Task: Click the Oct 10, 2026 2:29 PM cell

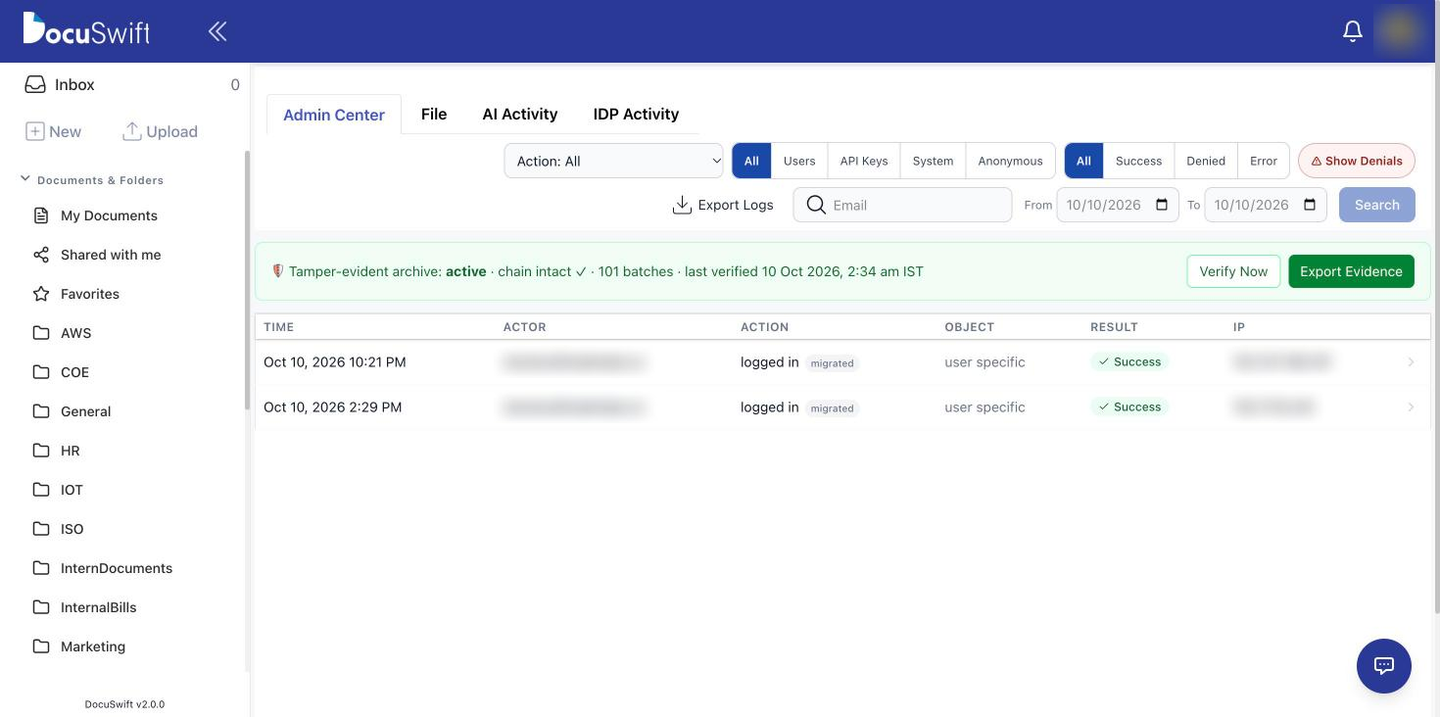Action: pyautogui.click(x=333, y=407)
